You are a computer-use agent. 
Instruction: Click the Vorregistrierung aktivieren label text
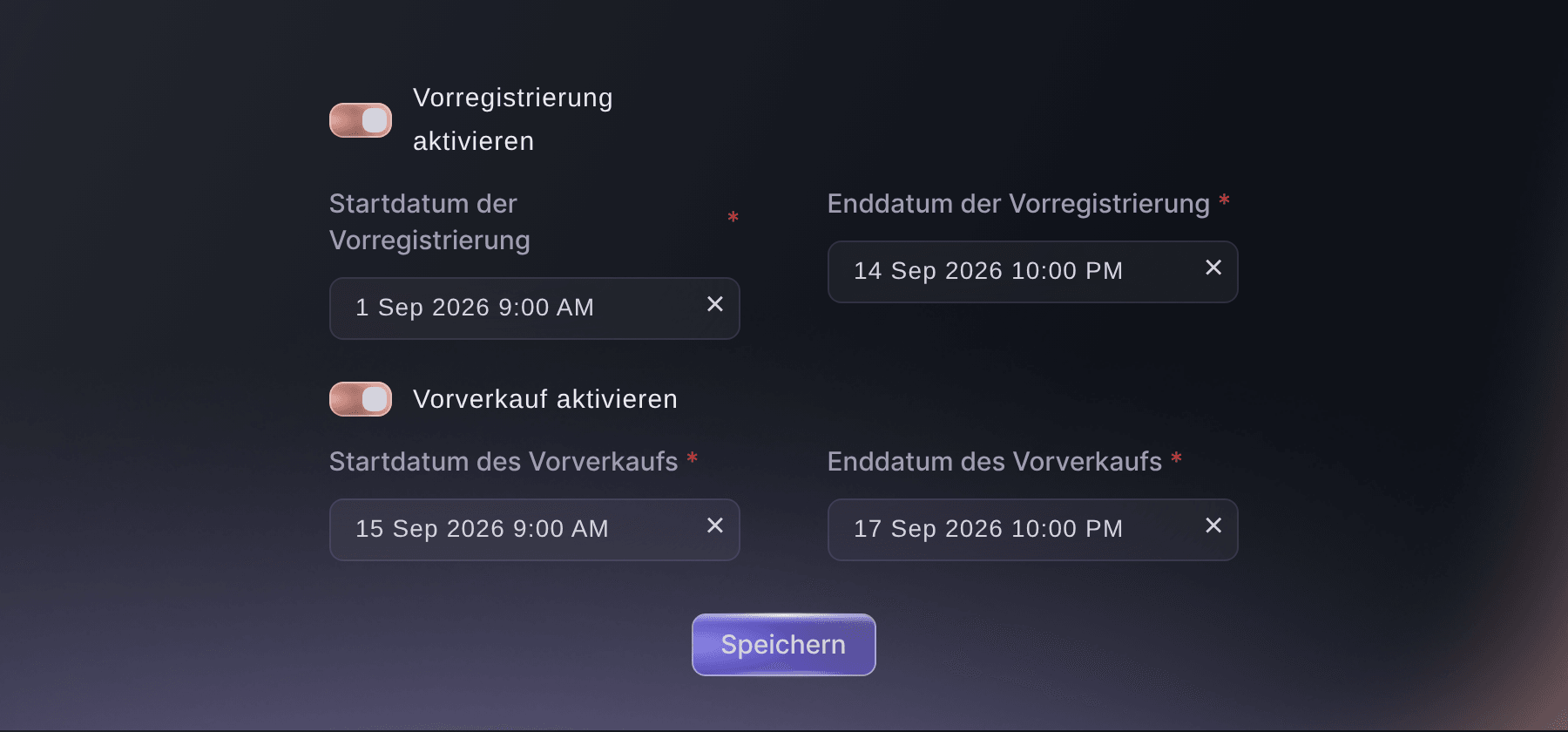click(513, 119)
